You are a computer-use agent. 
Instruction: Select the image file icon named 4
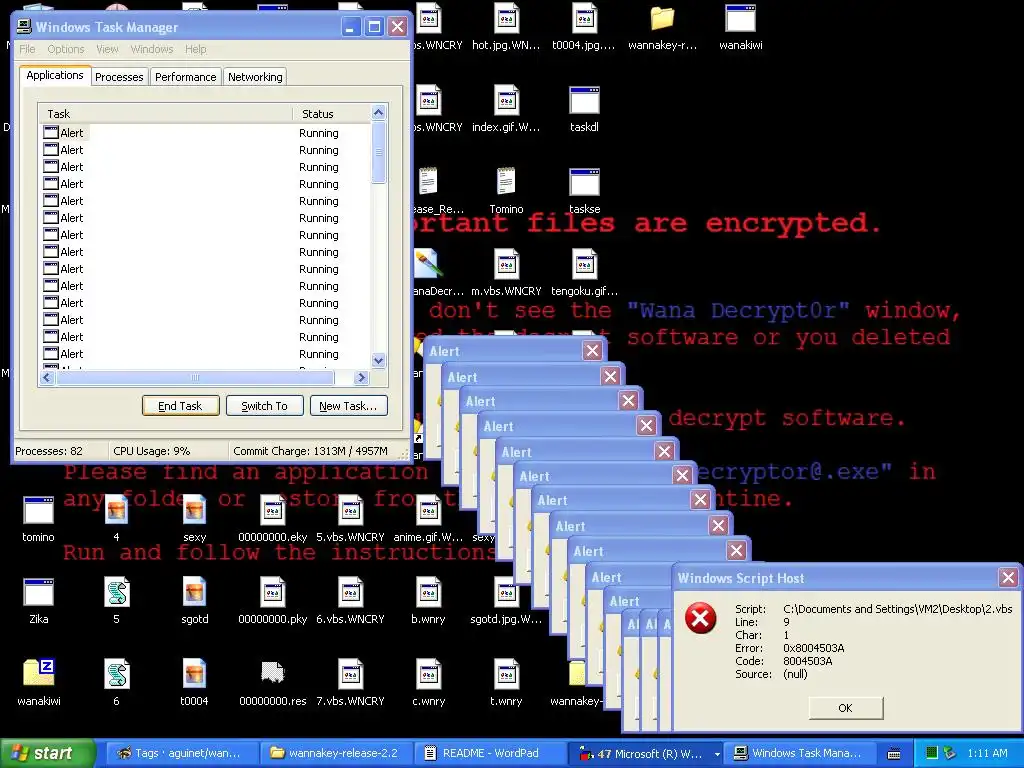point(116,511)
